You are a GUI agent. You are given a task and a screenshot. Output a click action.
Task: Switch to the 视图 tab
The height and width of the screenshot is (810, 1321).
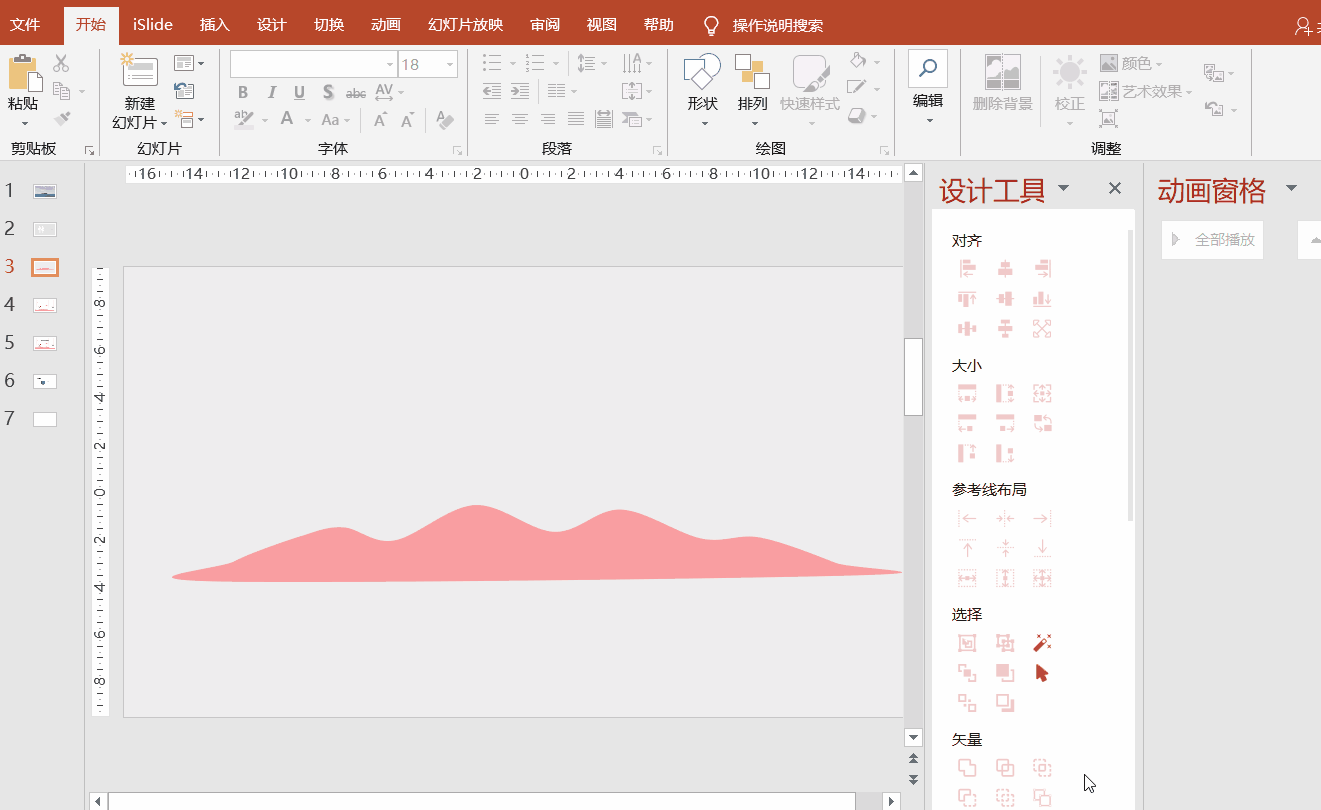click(x=601, y=25)
